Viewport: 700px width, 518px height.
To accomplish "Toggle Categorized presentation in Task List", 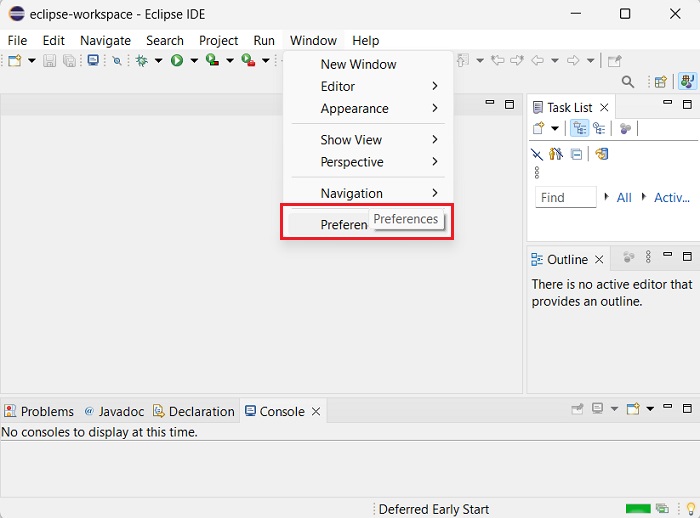I will pyautogui.click(x=579, y=129).
